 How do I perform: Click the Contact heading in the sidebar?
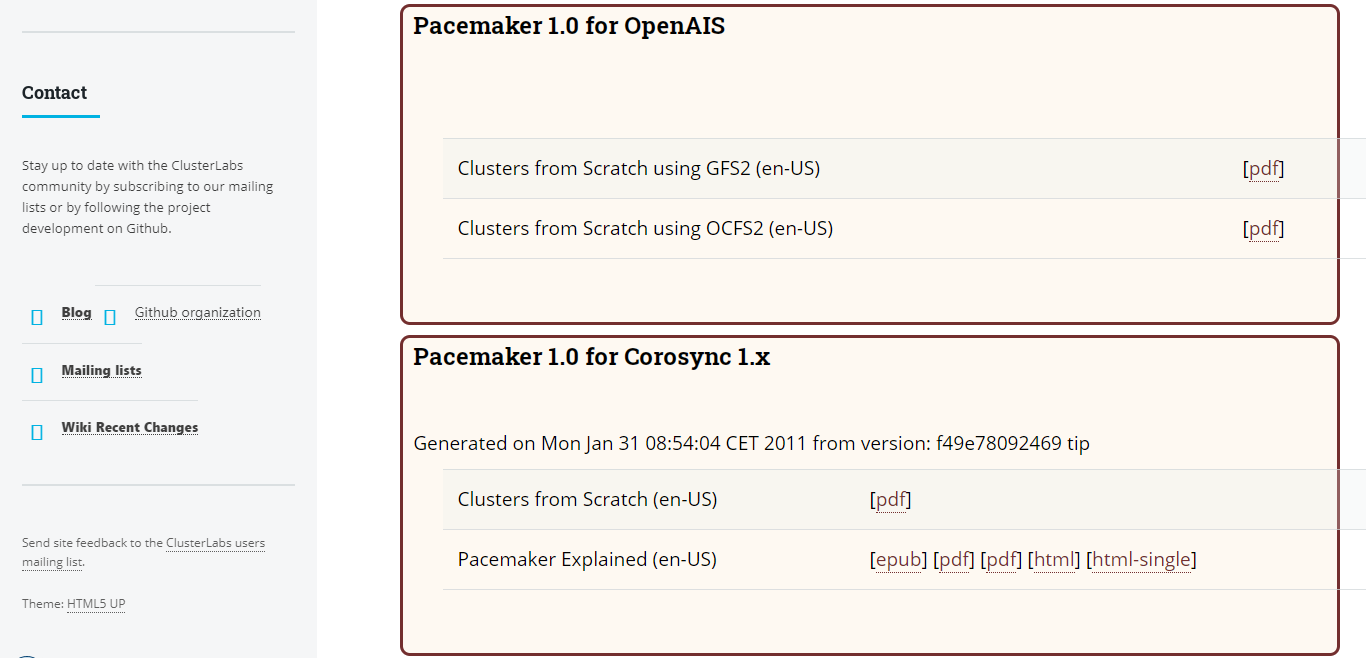(54, 93)
